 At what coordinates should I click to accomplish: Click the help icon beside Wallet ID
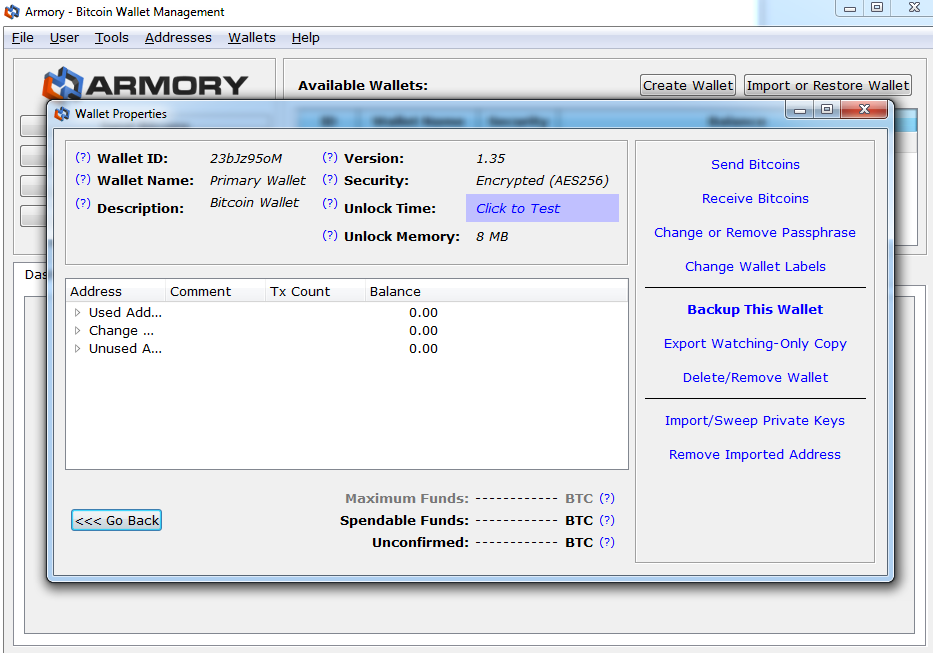(x=83, y=158)
